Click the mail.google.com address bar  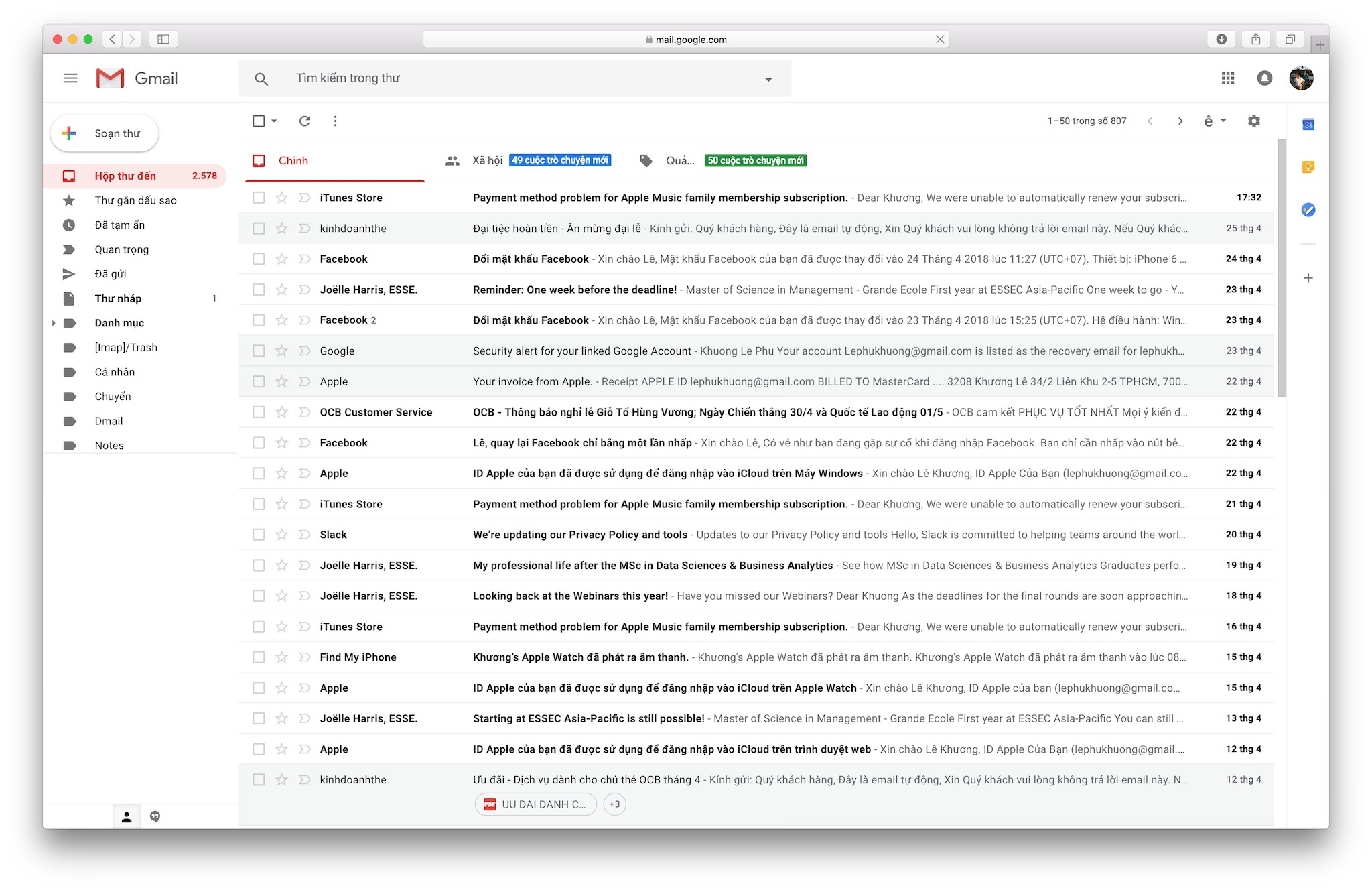686,40
